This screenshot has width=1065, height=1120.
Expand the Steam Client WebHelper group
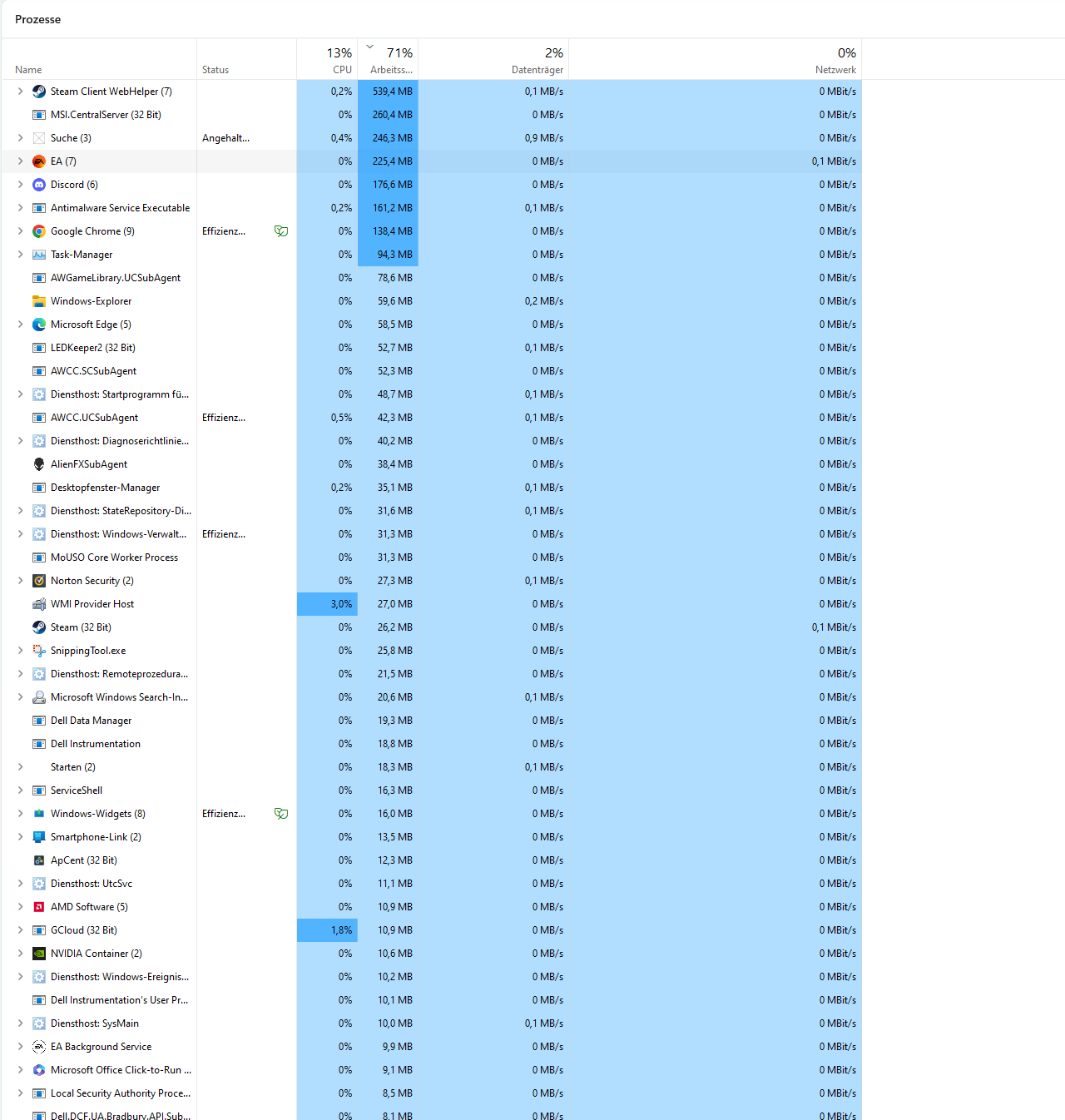pos(21,92)
